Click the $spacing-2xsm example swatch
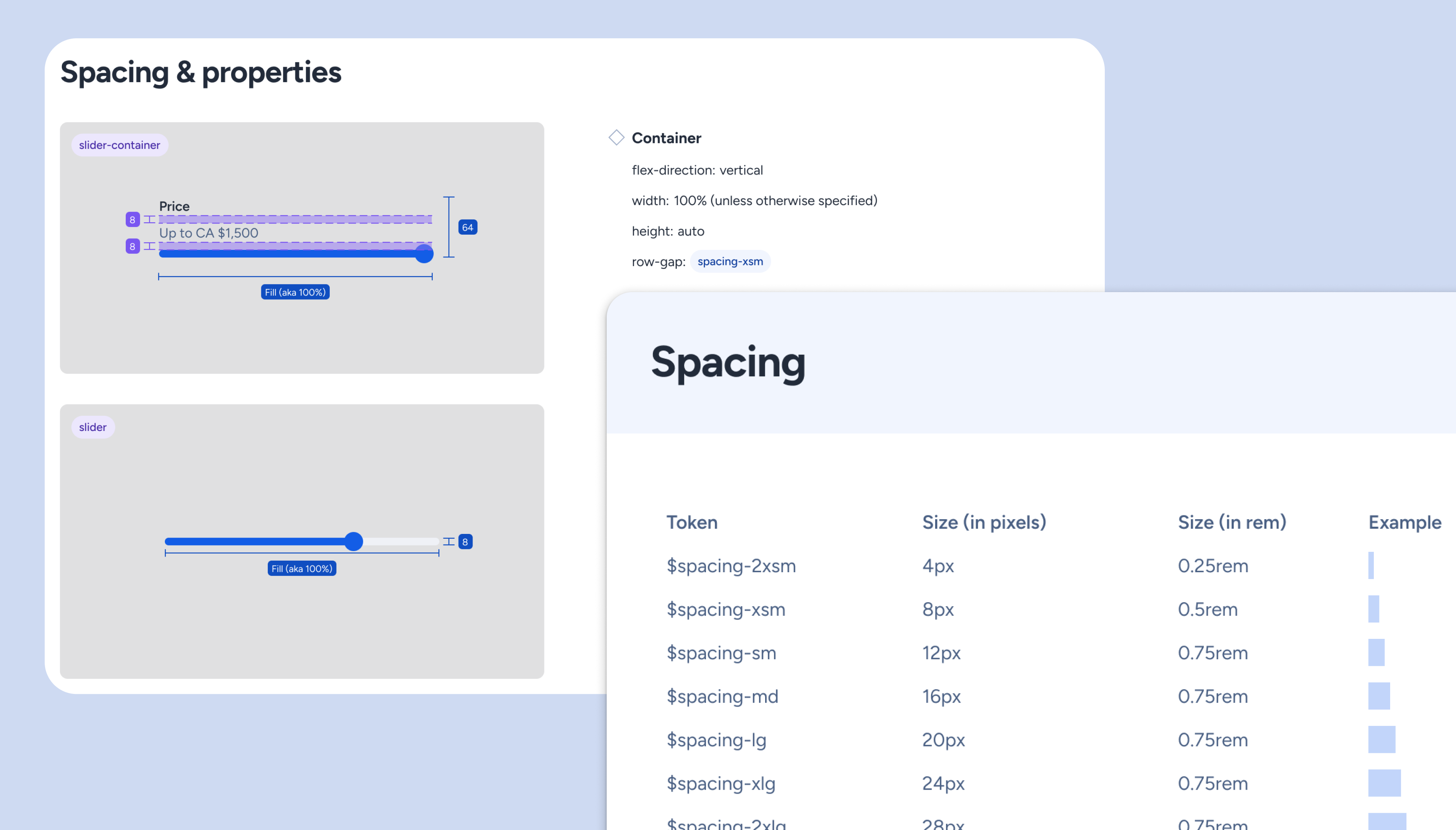Screen dimensions: 1456x830 coord(1373,566)
